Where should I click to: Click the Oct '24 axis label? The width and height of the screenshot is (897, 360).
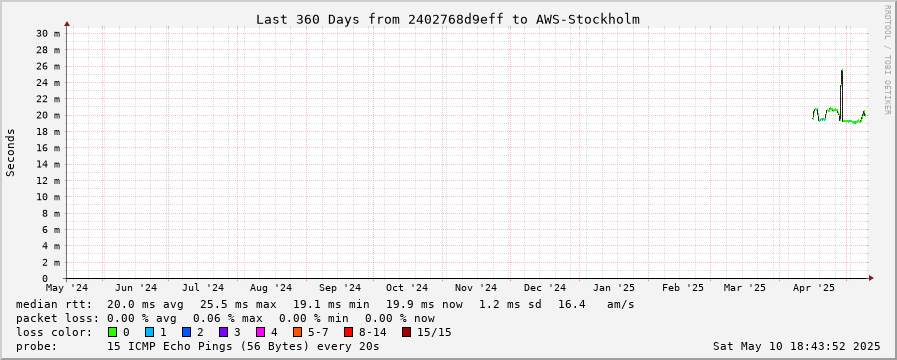407,288
